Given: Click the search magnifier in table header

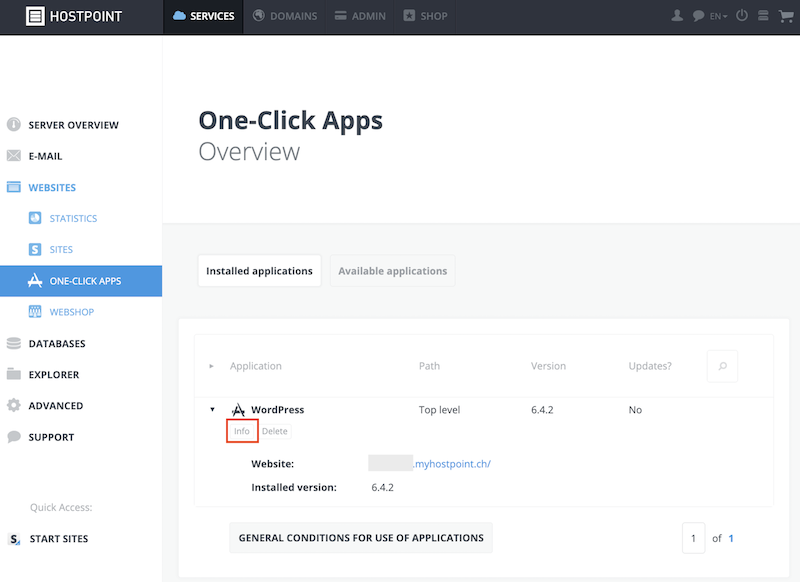Looking at the screenshot, I should coord(722,366).
